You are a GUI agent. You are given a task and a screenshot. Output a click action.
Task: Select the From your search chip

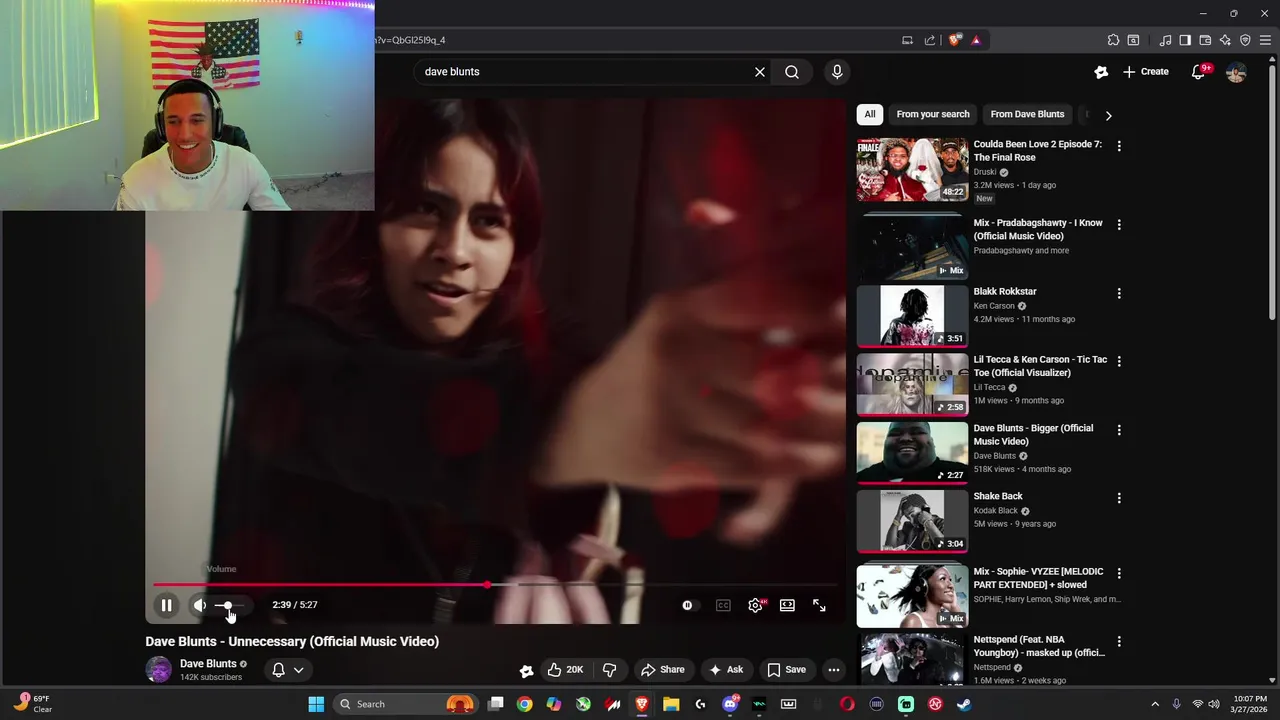click(x=933, y=114)
